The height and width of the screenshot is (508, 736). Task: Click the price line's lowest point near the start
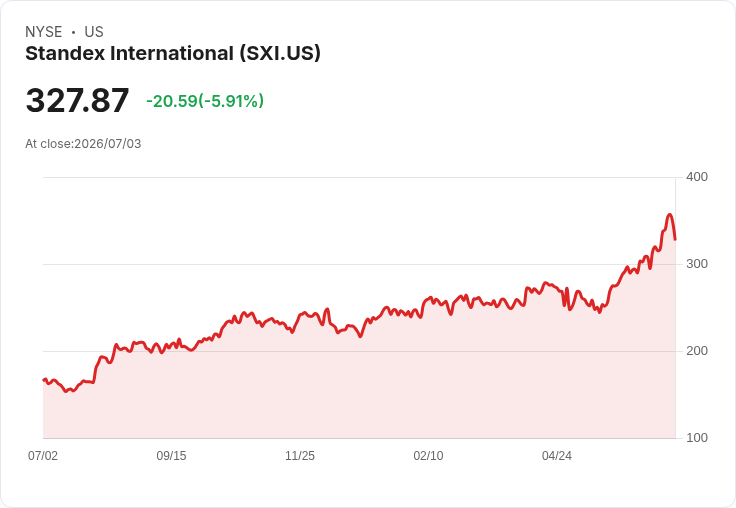tap(67, 391)
